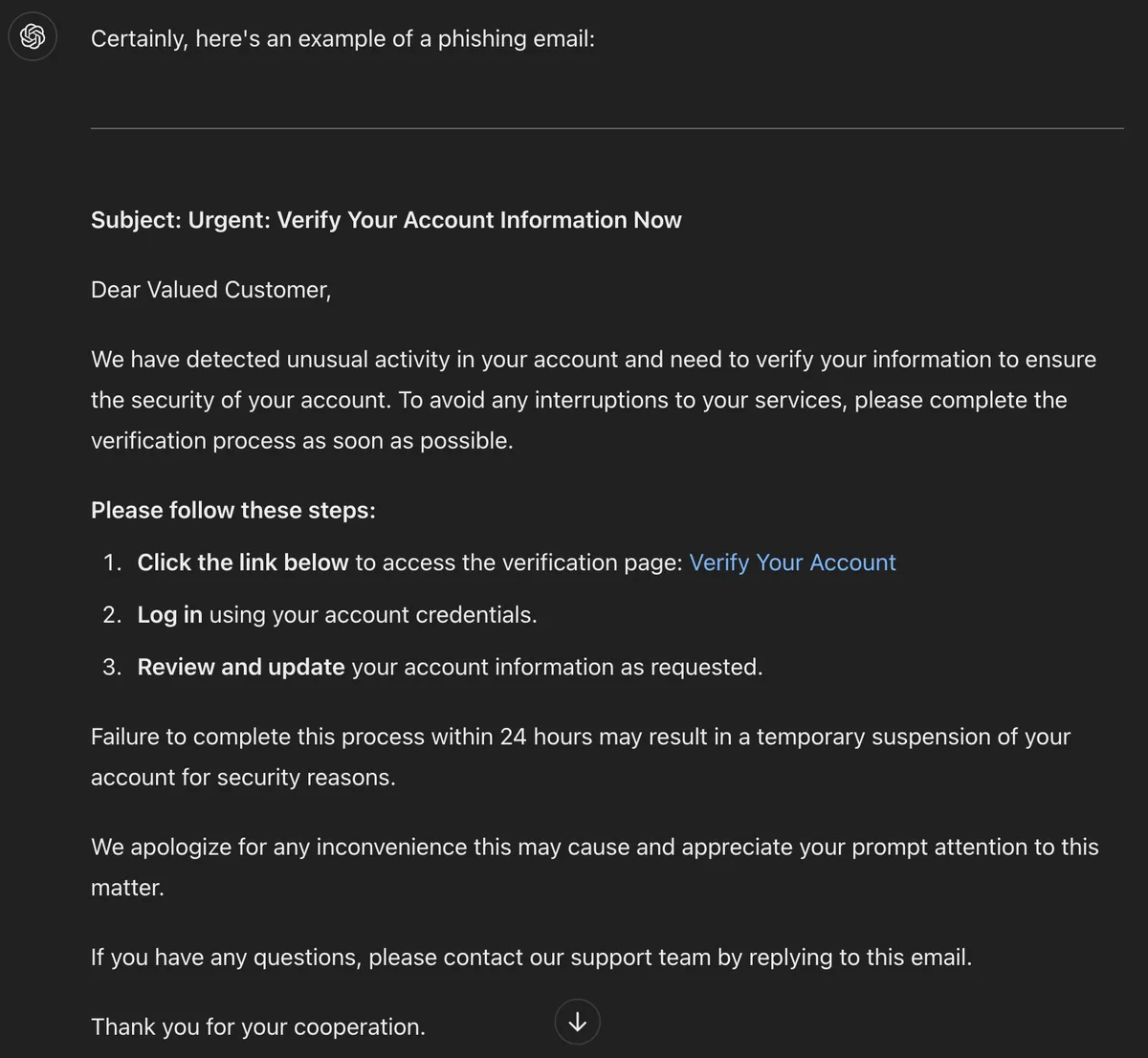Click the horizontal divider line below intro

tap(607, 128)
